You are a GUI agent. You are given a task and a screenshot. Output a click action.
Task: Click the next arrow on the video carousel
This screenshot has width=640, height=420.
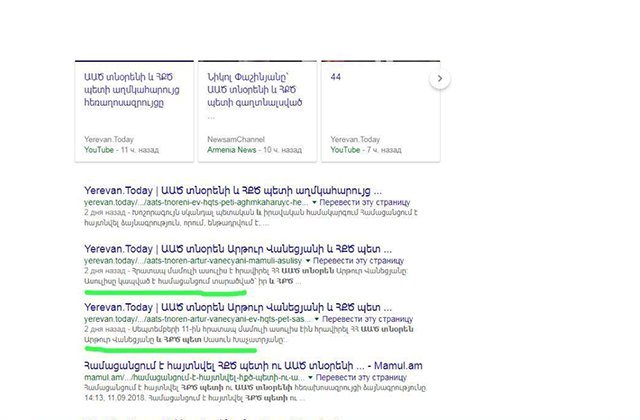pyautogui.click(x=439, y=78)
